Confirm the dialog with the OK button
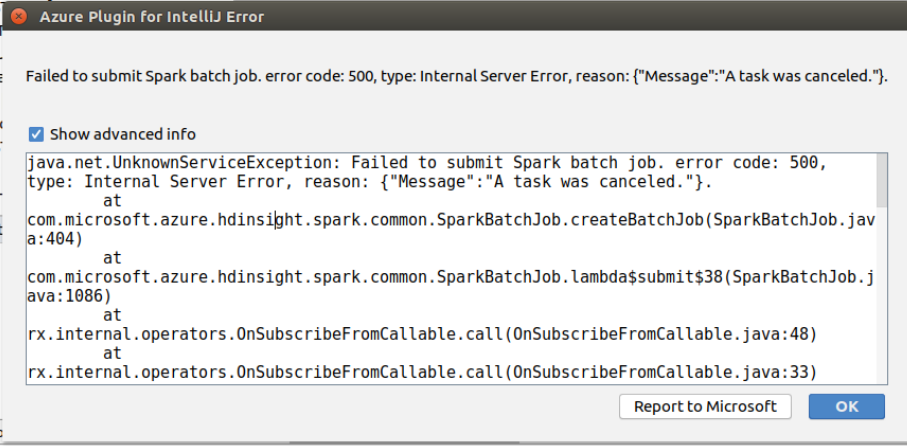The image size is (907, 446). pyautogui.click(x=846, y=406)
